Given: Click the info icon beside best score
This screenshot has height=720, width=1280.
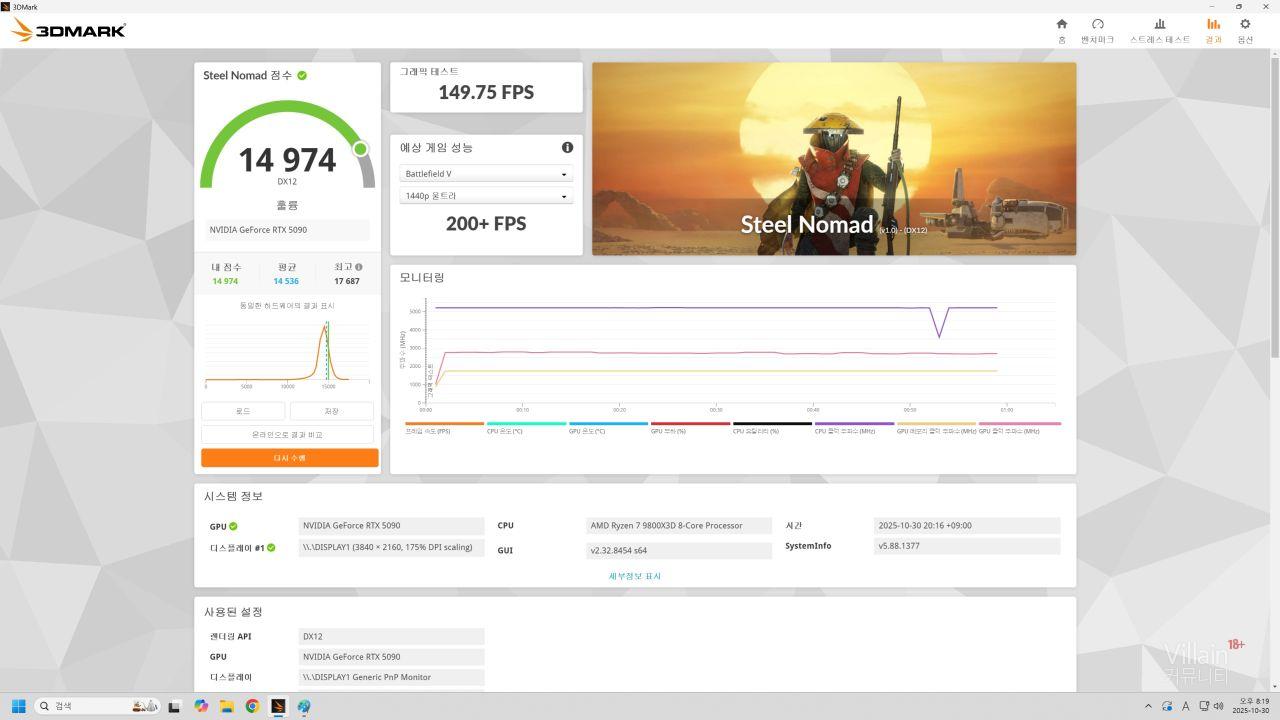Looking at the screenshot, I should click(x=359, y=267).
